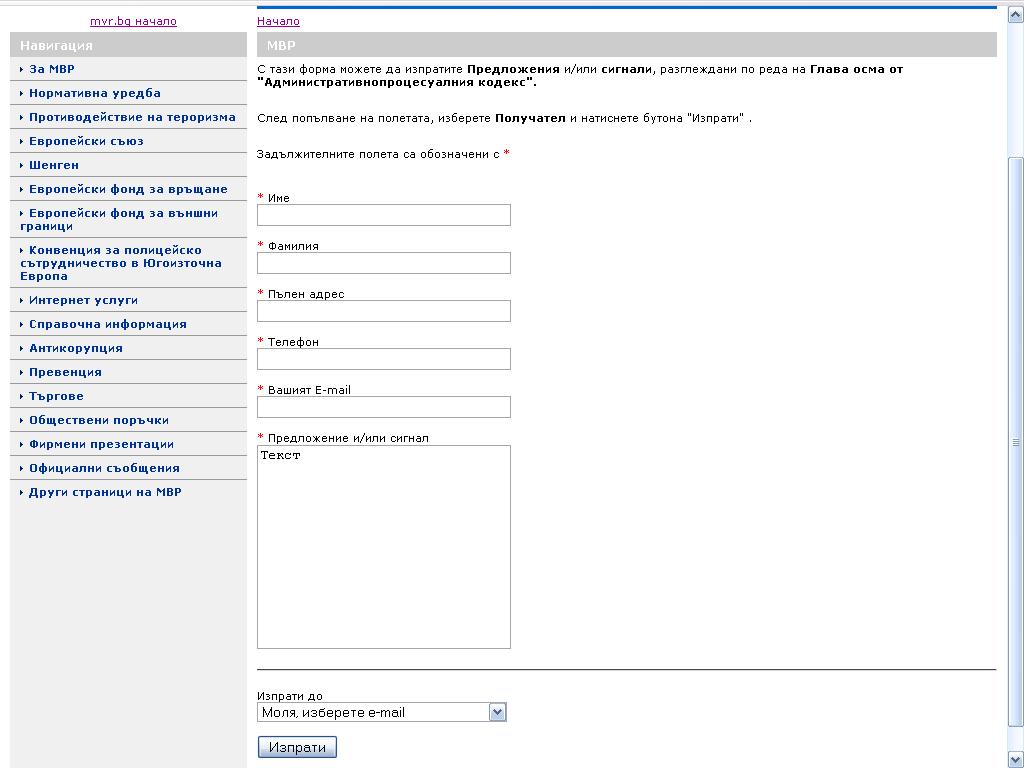Open the 'Изпрати до' e-mail dropdown
Screen dimensions: 1024x768
click(x=382, y=712)
